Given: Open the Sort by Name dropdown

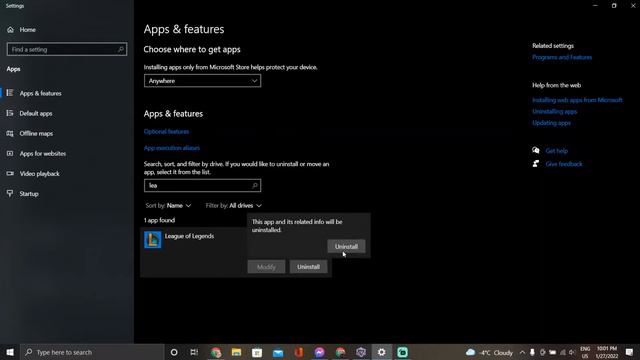Looking at the screenshot, I should pyautogui.click(x=168, y=205).
